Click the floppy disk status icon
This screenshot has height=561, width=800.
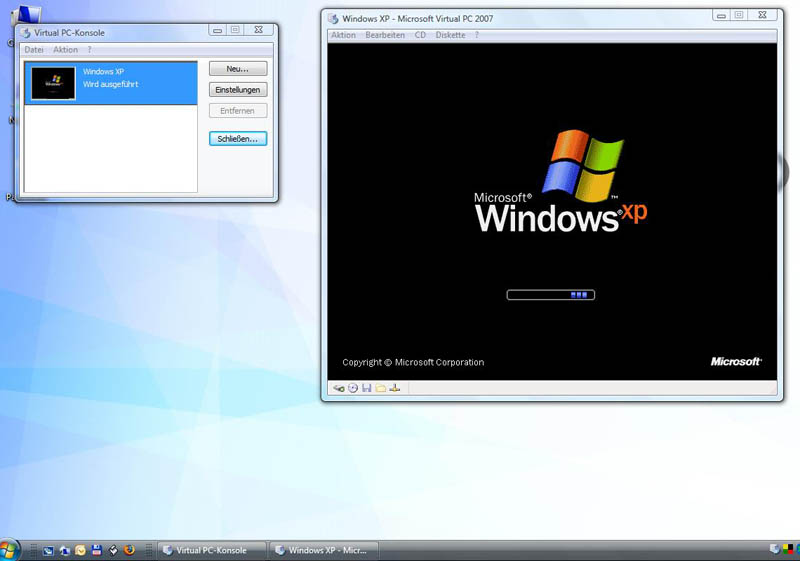click(x=367, y=388)
